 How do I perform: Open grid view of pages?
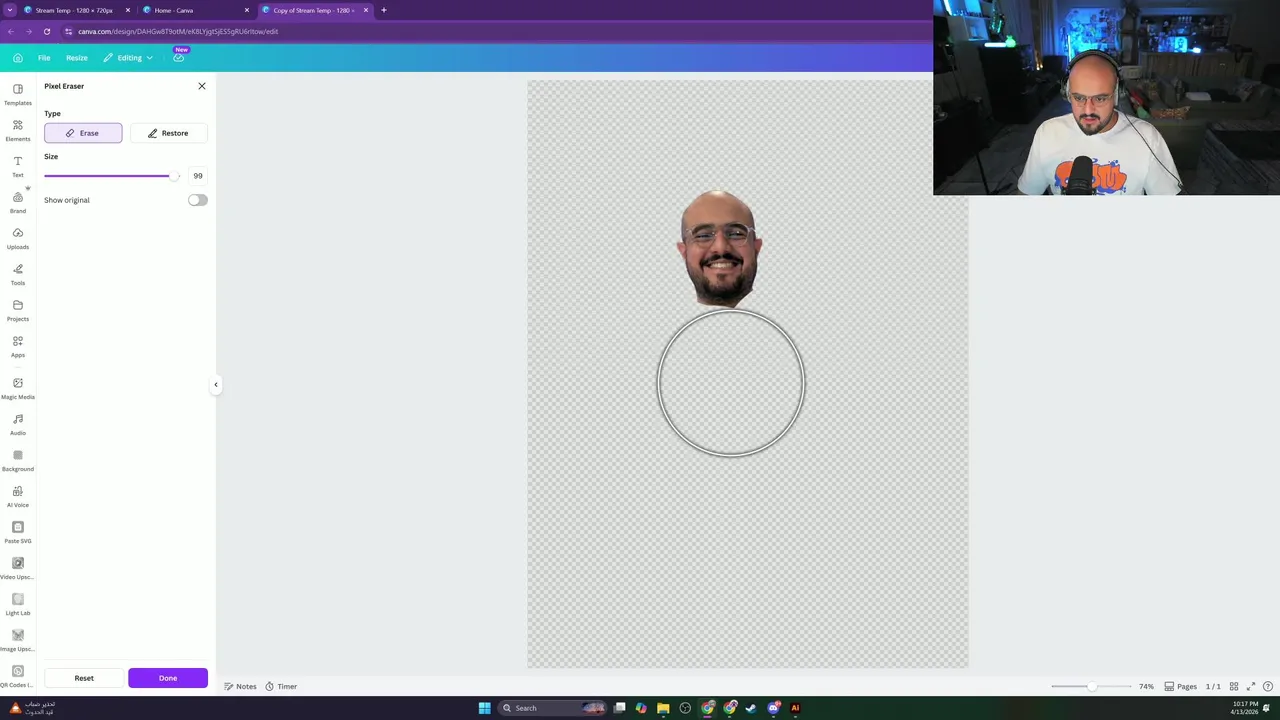coord(1234,686)
